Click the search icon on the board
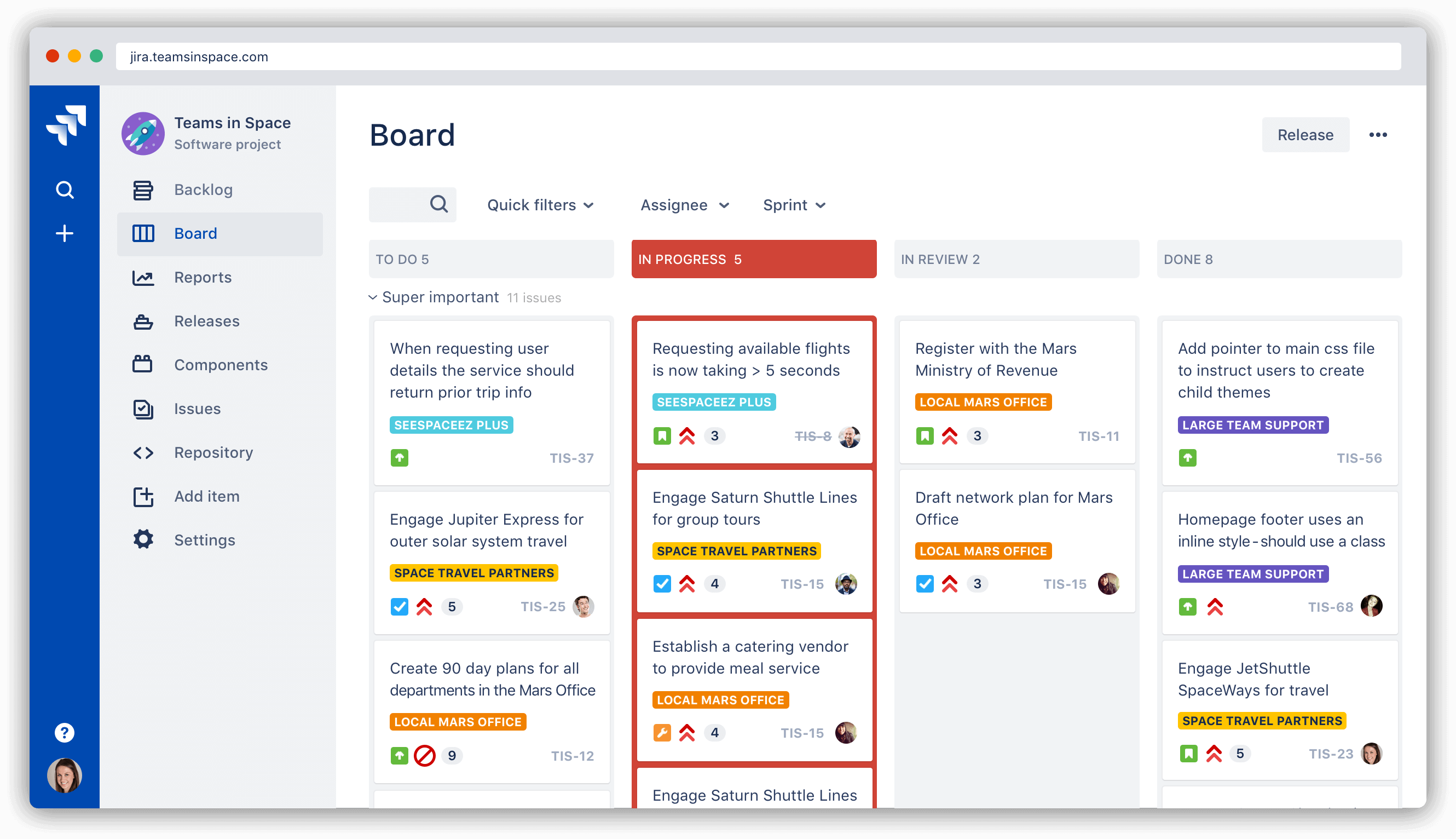Viewport: 1456px width, 839px height. (437, 204)
